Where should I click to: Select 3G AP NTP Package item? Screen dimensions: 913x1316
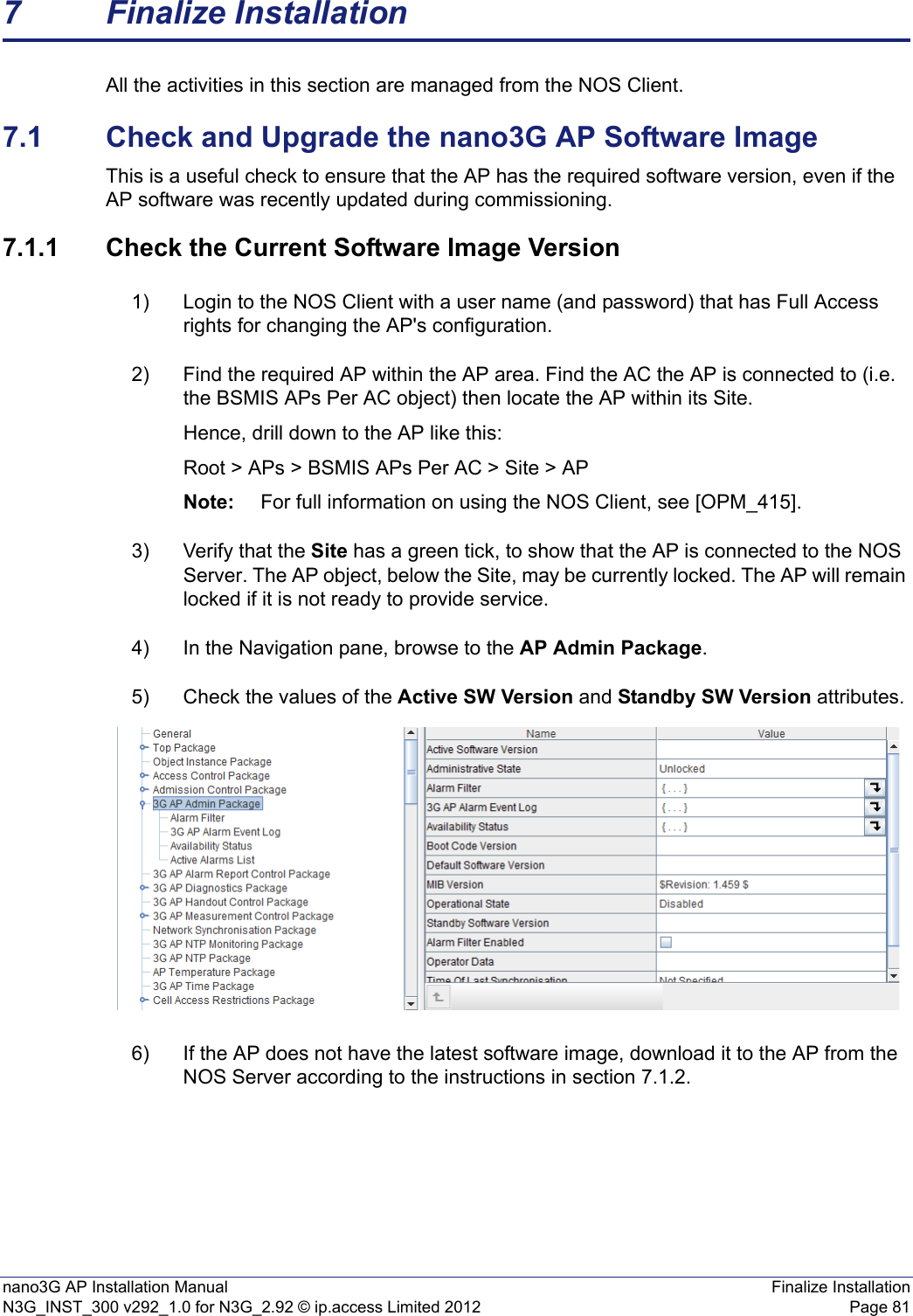click(202, 958)
